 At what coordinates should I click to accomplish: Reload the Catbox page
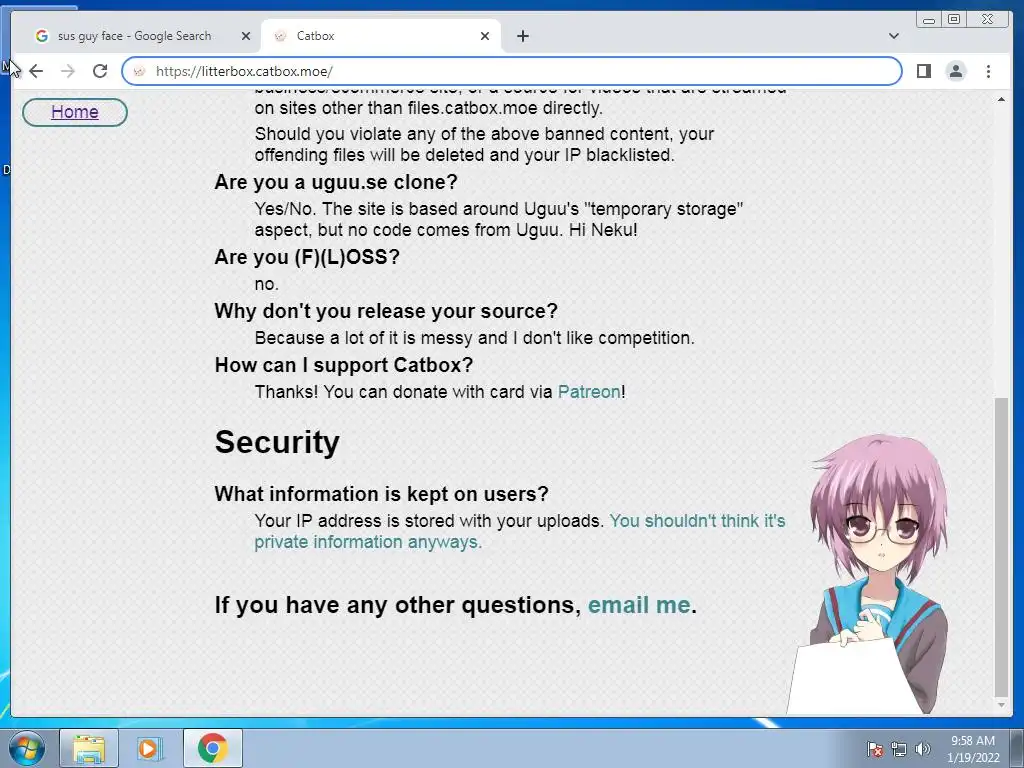100,71
